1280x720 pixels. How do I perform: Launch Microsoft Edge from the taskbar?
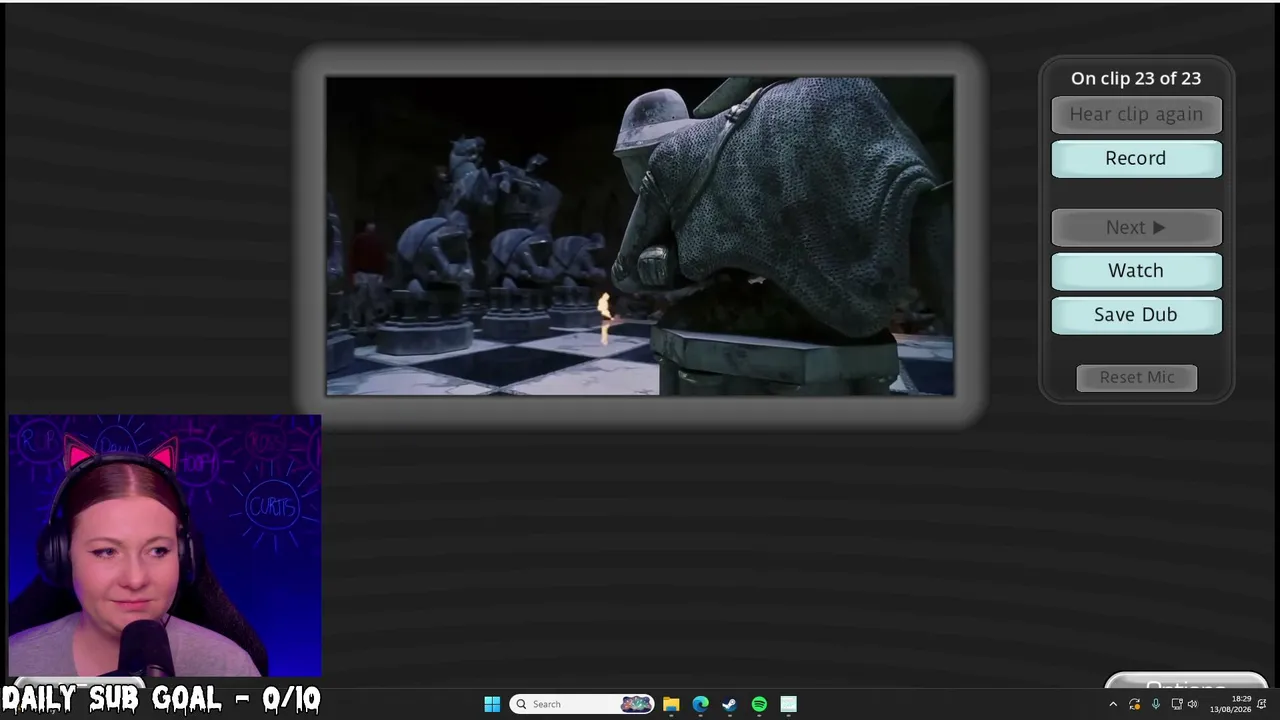point(700,704)
